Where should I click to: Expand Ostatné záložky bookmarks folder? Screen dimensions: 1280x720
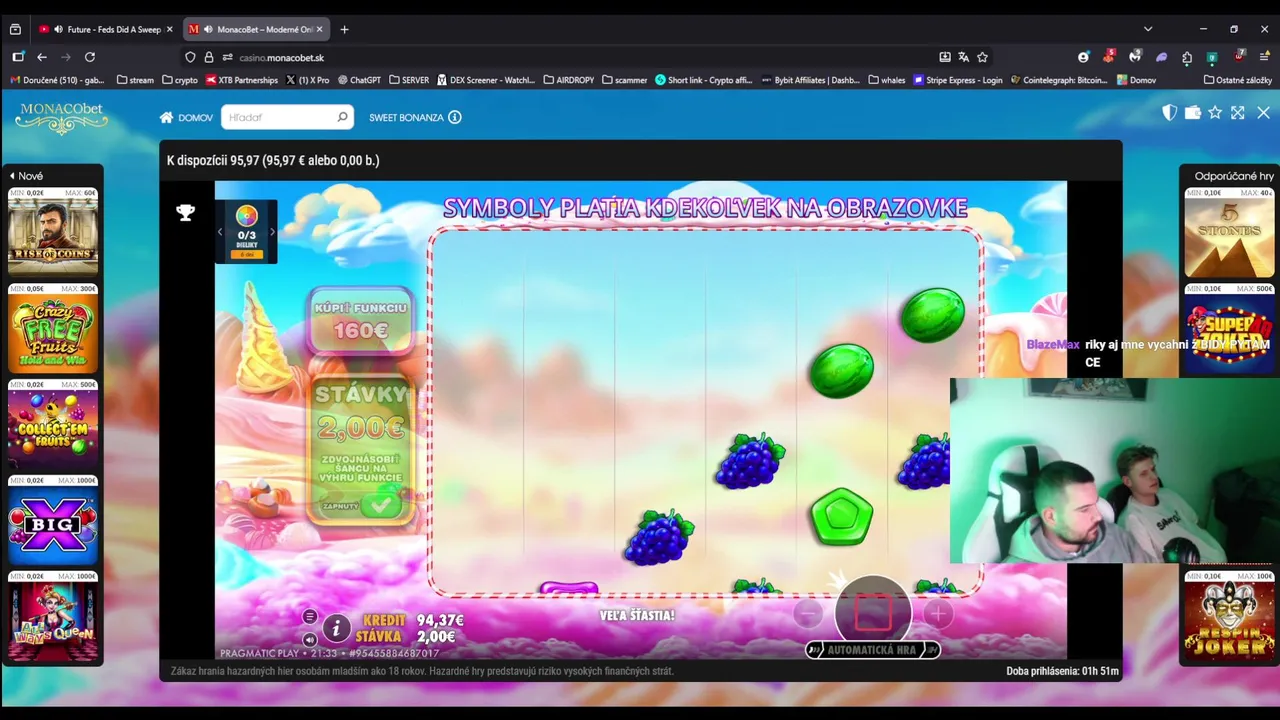(x=1238, y=80)
